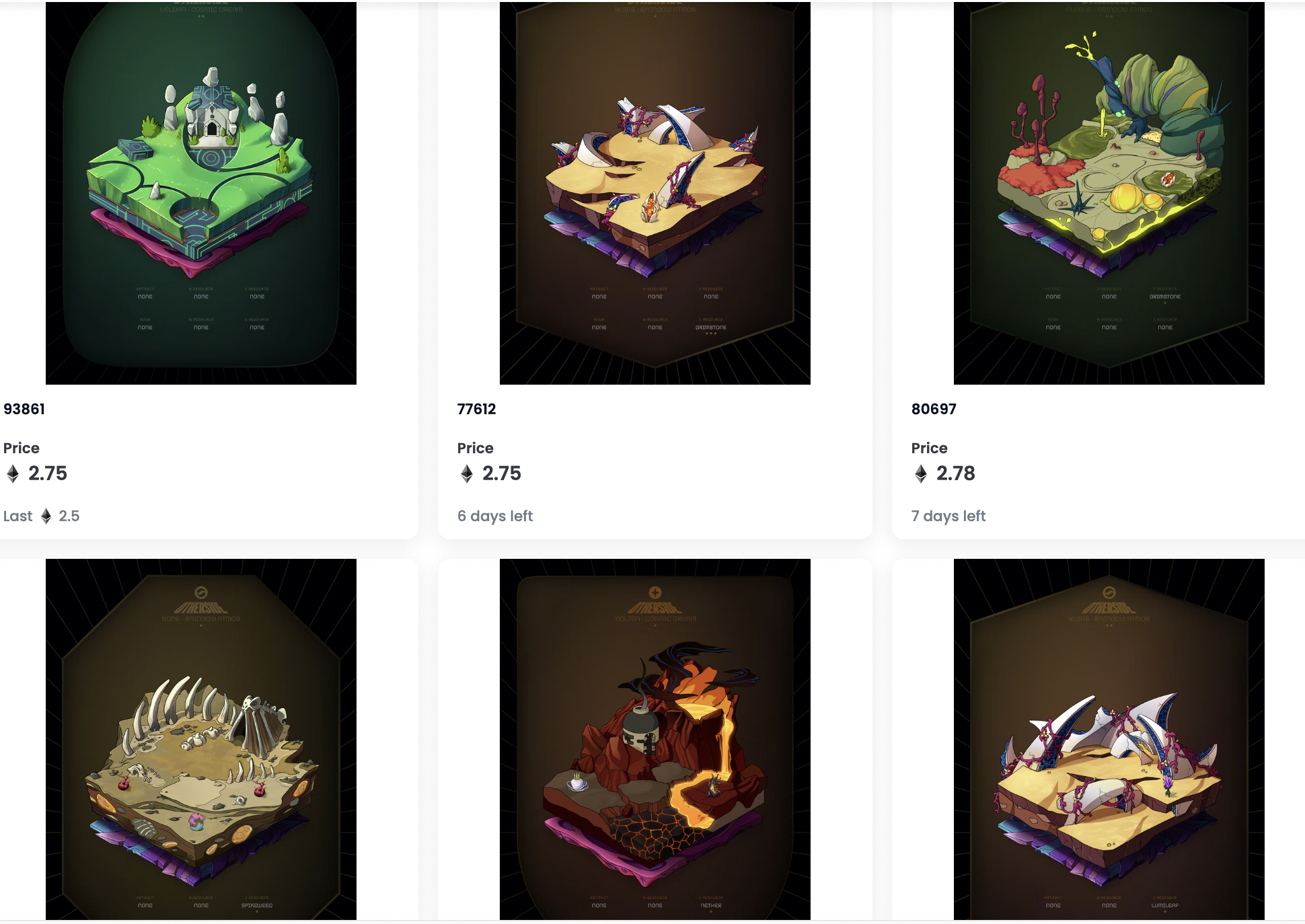Screen dimensions: 1305x924
Task: Open the molten lava land thumbnail
Action: point(655,739)
